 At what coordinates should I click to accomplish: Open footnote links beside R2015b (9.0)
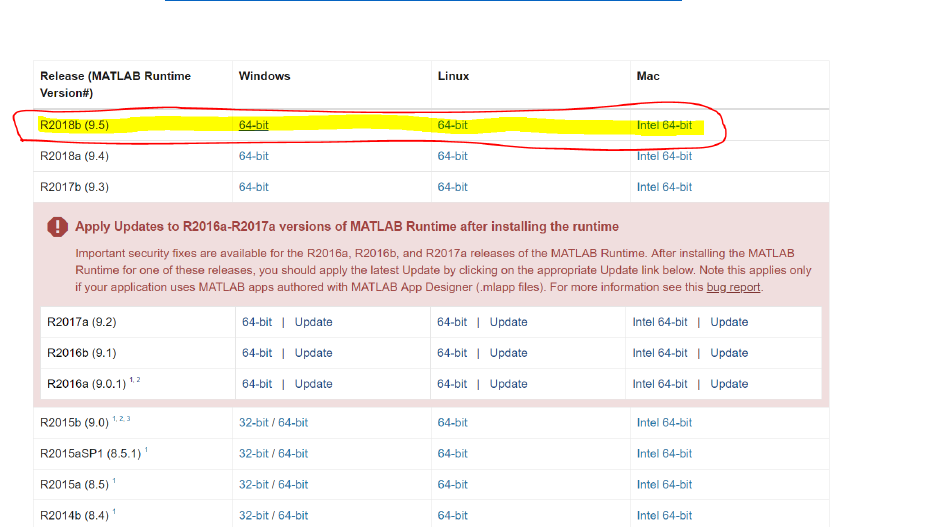tap(121, 418)
